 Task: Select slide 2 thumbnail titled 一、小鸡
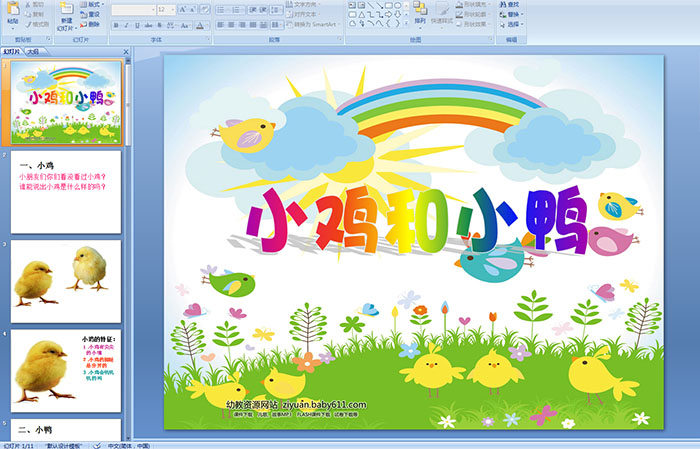(66, 192)
